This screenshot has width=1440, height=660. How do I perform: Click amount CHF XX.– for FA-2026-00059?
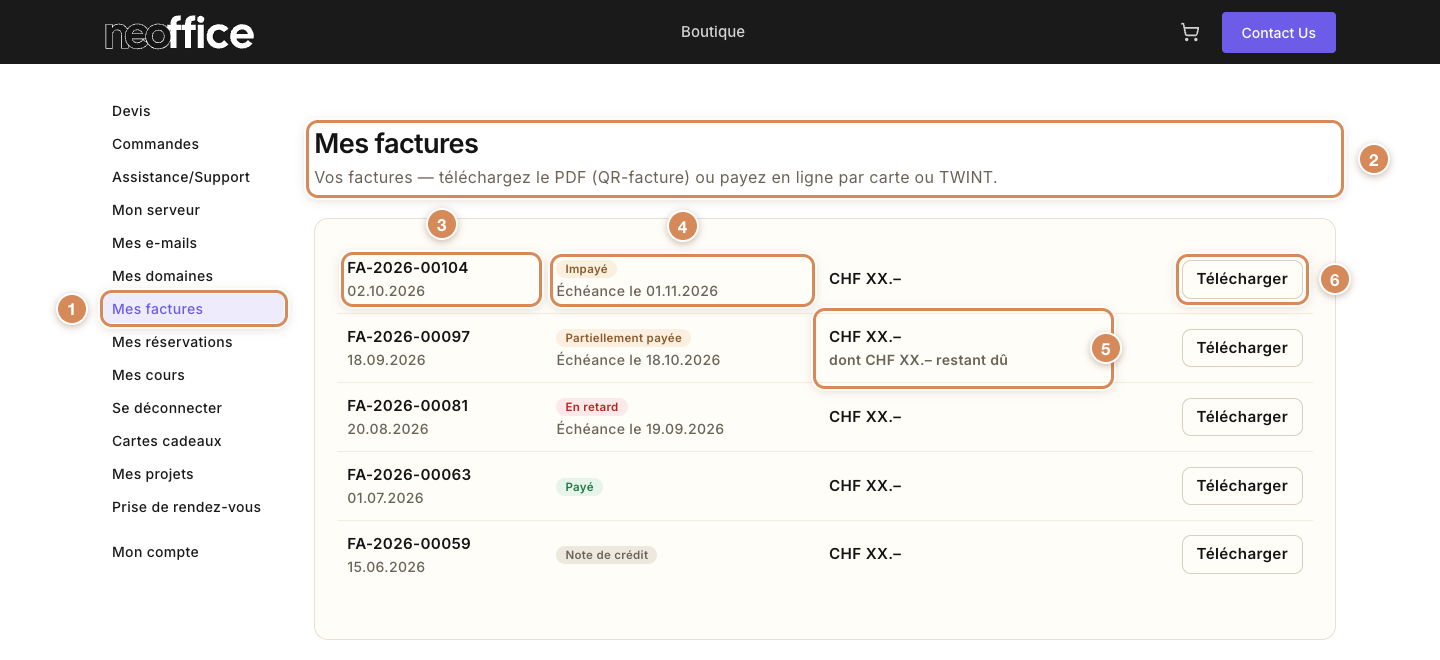point(865,554)
